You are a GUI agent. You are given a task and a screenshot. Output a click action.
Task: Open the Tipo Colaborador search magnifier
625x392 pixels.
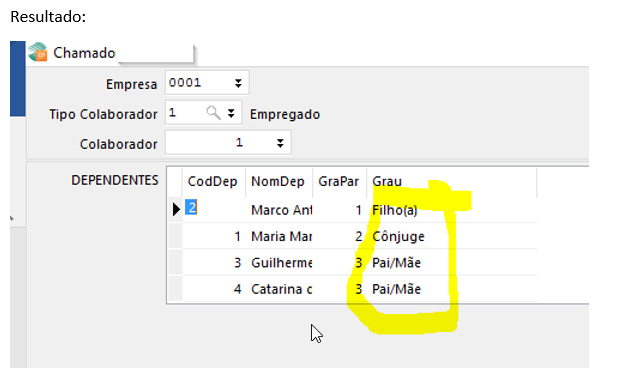[x=213, y=113]
